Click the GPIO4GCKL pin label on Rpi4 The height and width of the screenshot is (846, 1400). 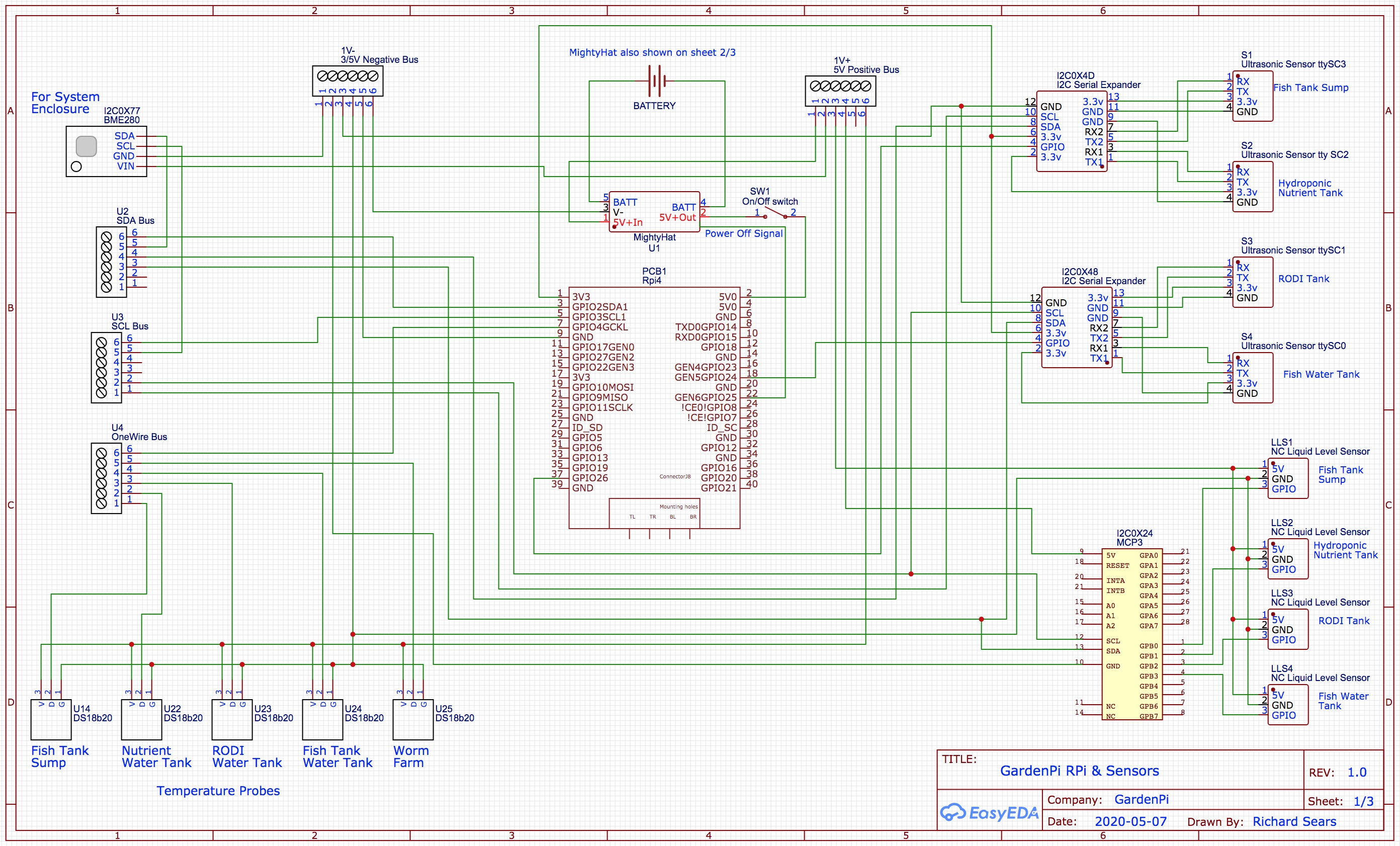600,327
